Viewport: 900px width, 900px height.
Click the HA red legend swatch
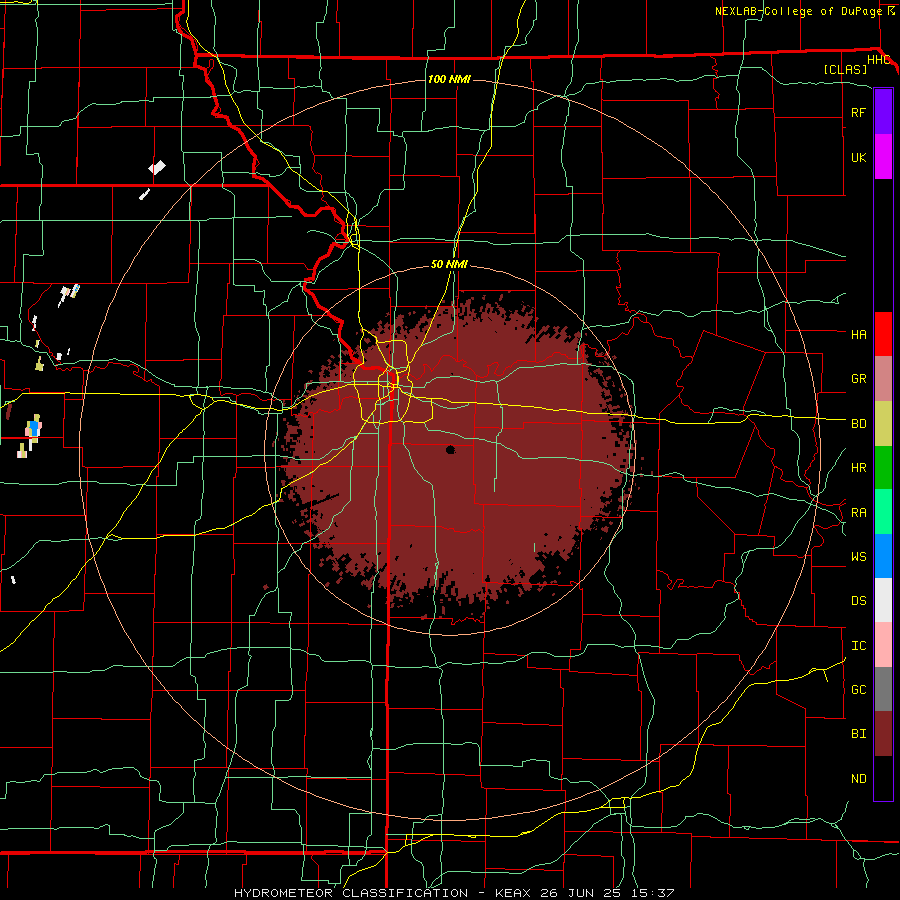pyautogui.click(x=883, y=334)
